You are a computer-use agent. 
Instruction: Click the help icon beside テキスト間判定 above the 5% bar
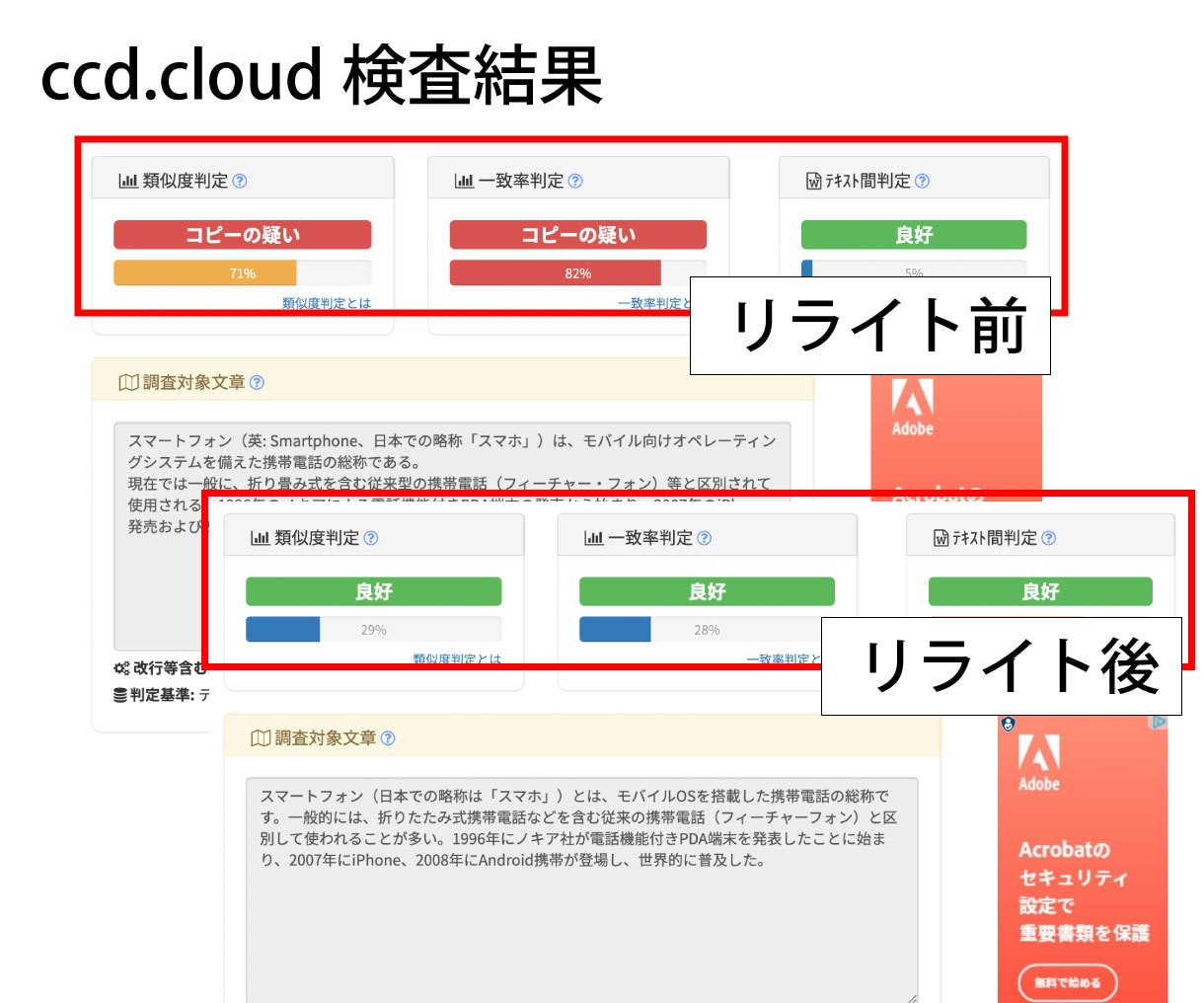pyautogui.click(x=922, y=182)
